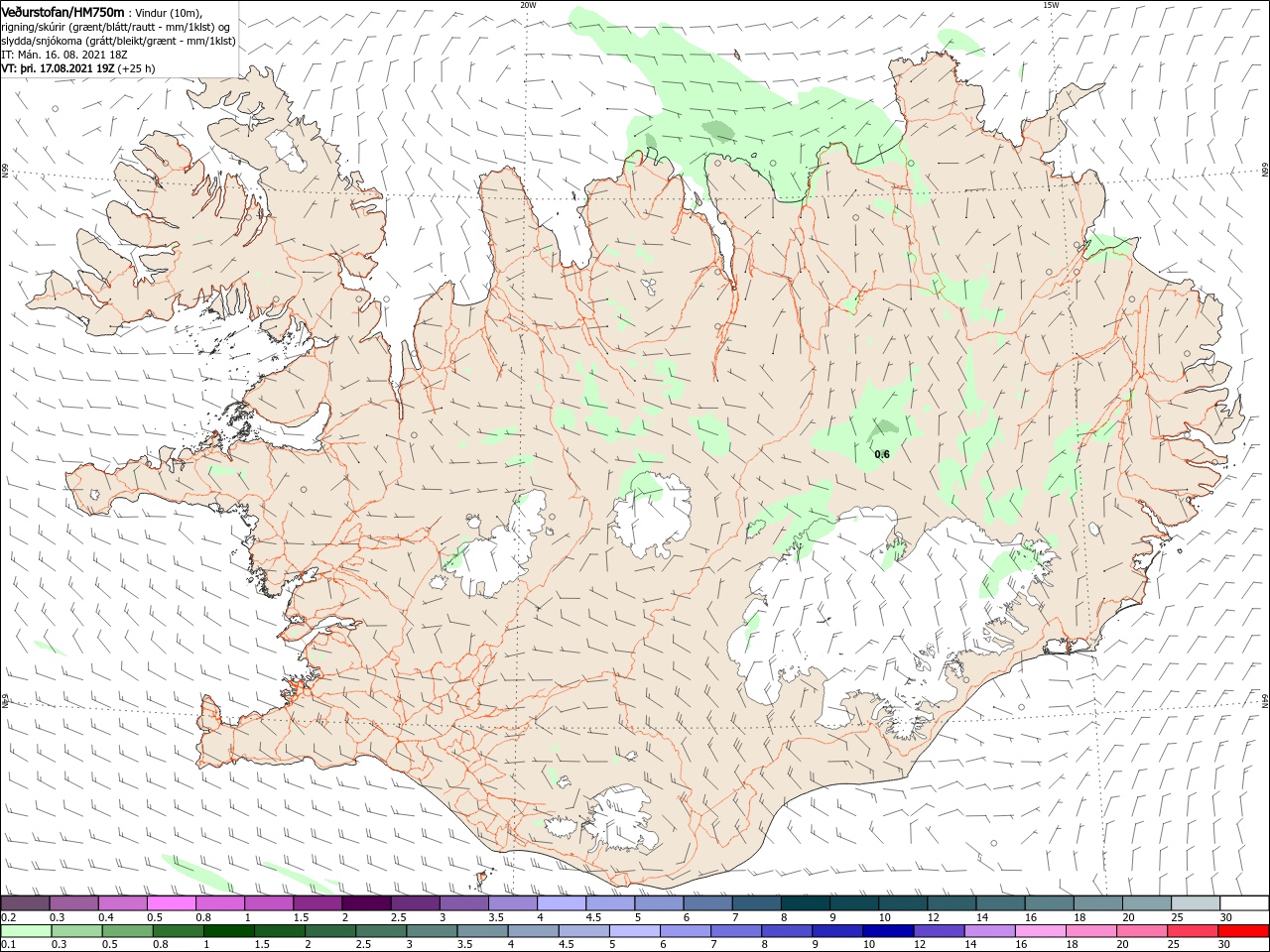
Task: Click the 64N latitude label on right edge
Action: 1265,700
